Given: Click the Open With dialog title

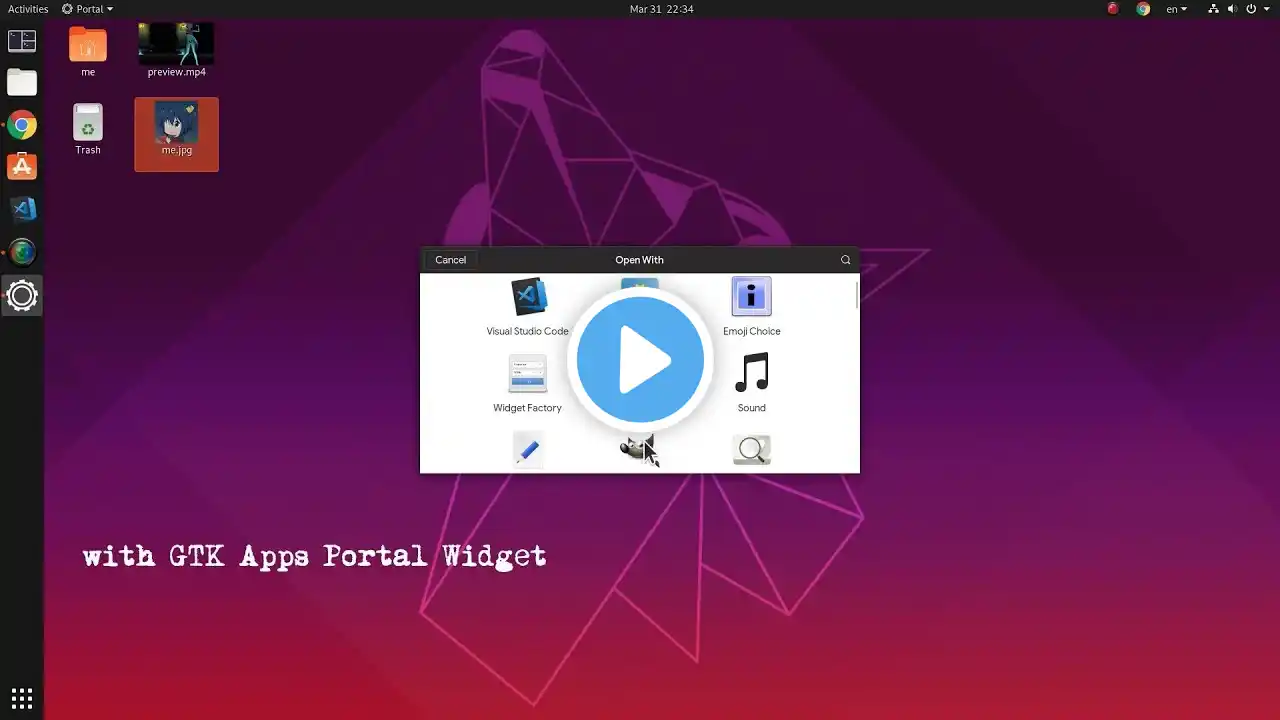Looking at the screenshot, I should tap(639, 260).
